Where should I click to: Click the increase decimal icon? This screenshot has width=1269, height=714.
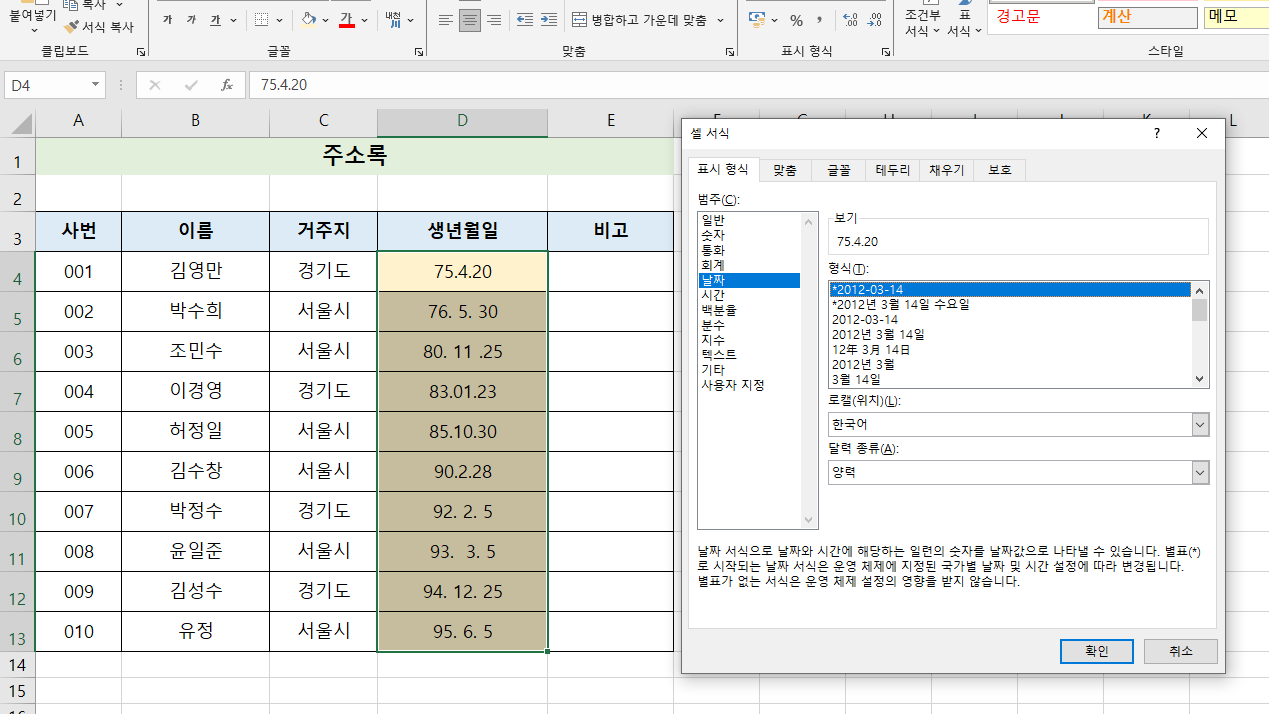[851, 20]
